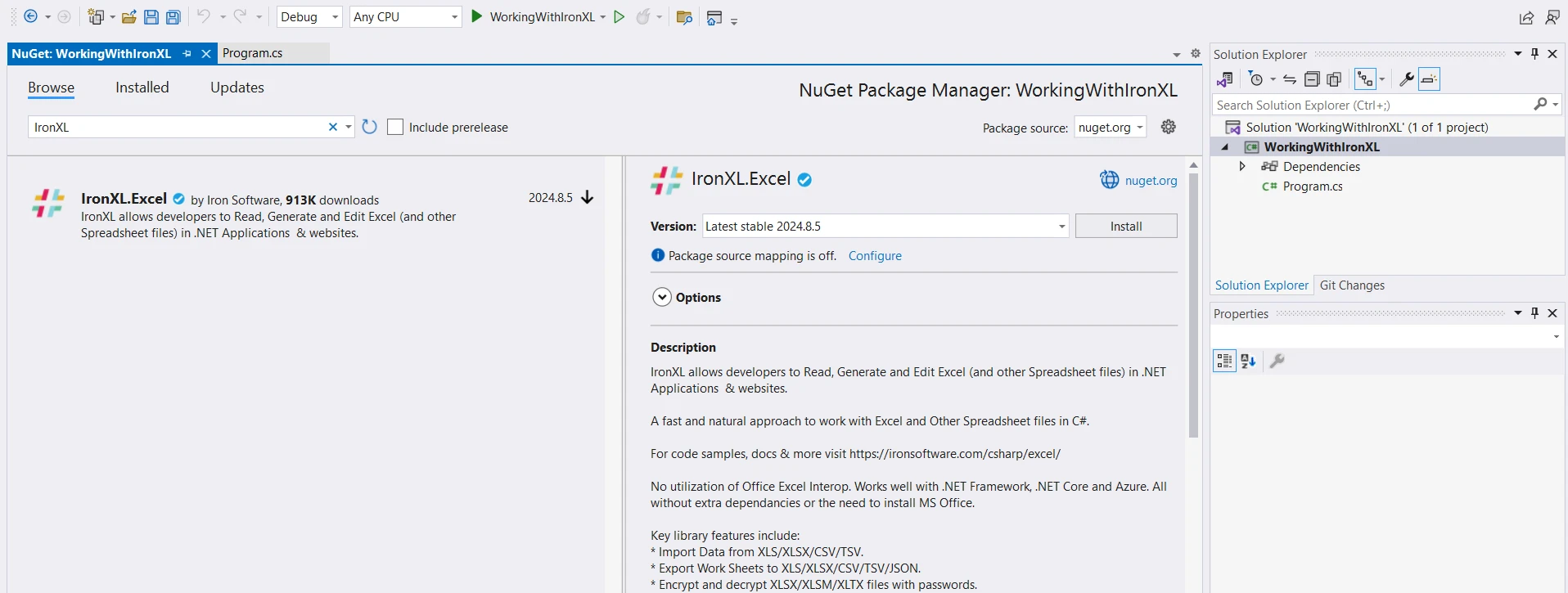
Task: Switch to the Installed tab
Action: pos(142,88)
